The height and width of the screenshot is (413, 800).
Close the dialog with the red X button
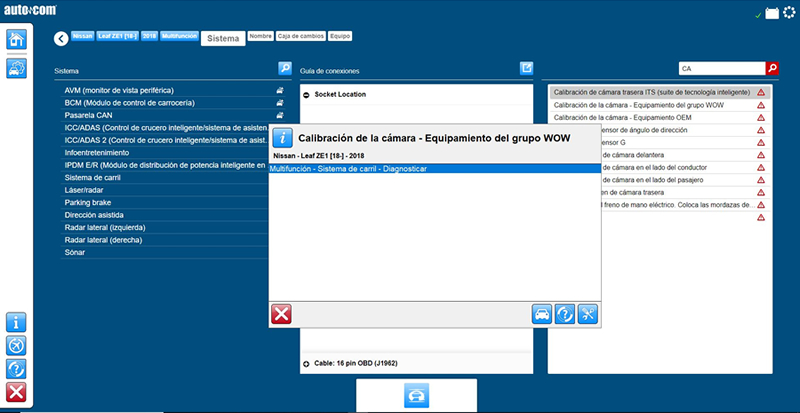281,314
